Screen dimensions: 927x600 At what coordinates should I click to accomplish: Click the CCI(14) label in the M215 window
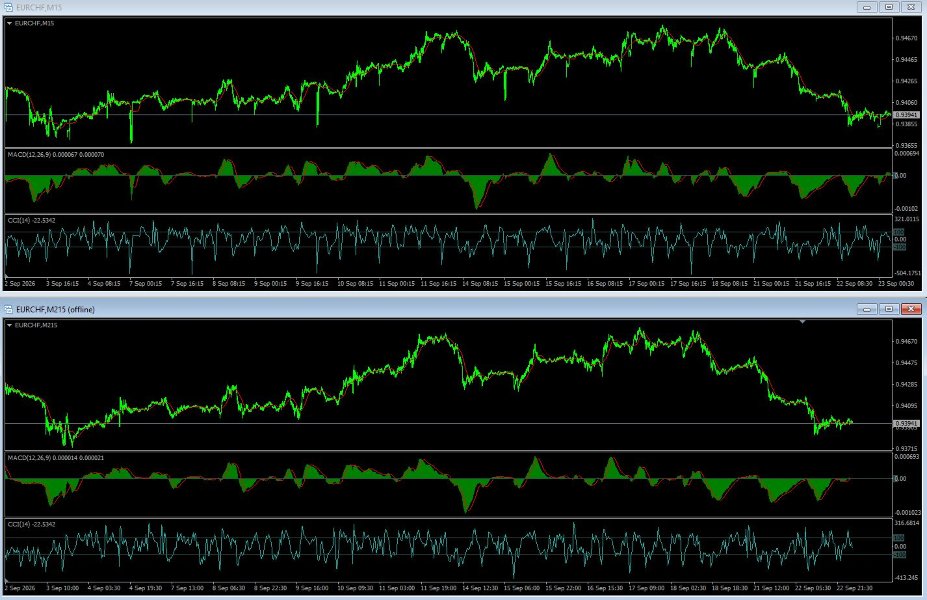point(31,524)
